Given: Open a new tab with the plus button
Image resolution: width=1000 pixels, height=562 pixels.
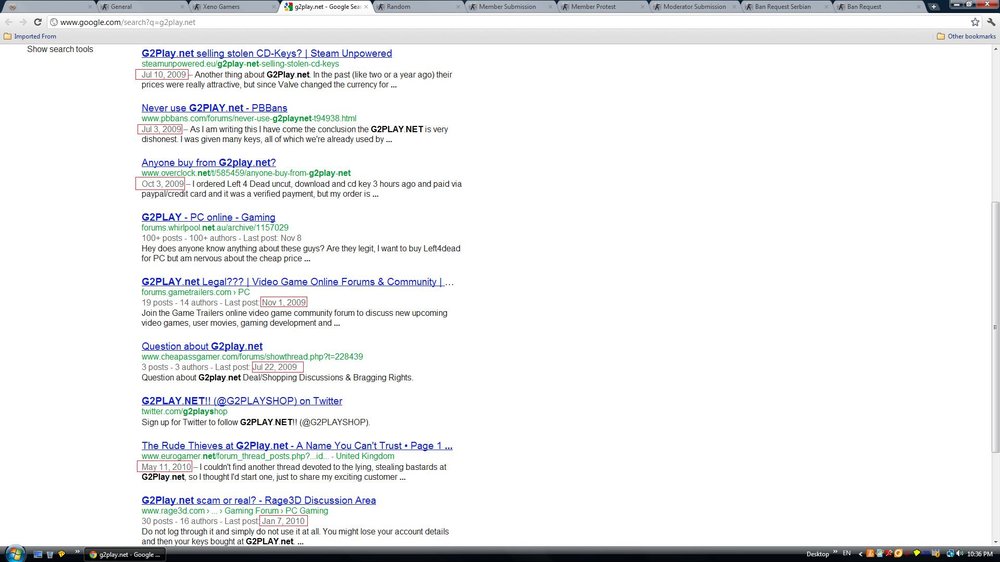Looking at the screenshot, I should pos(934,6).
